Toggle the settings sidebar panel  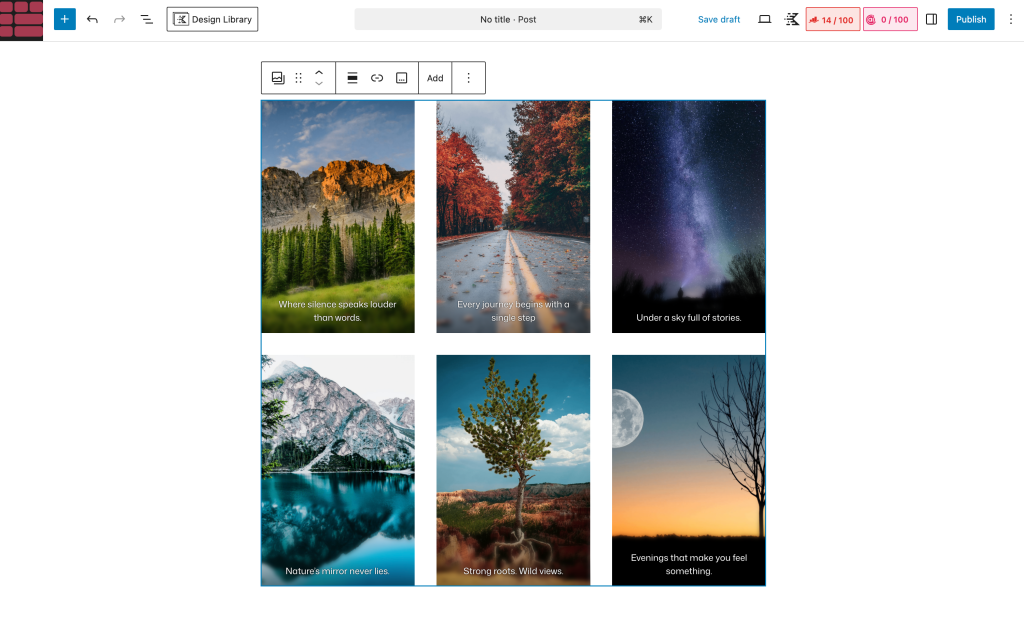click(931, 19)
